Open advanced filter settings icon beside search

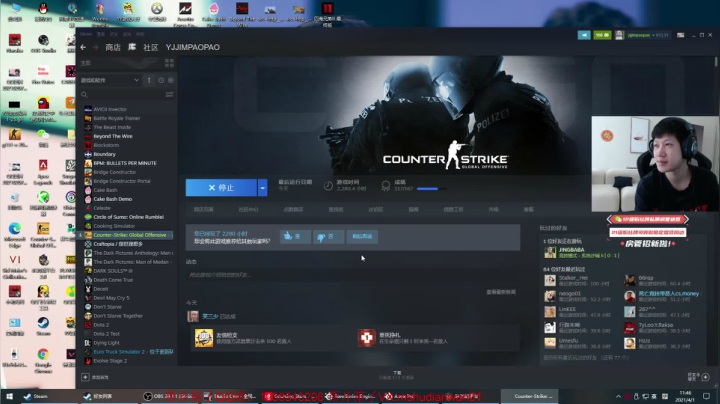(x=169, y=95)
